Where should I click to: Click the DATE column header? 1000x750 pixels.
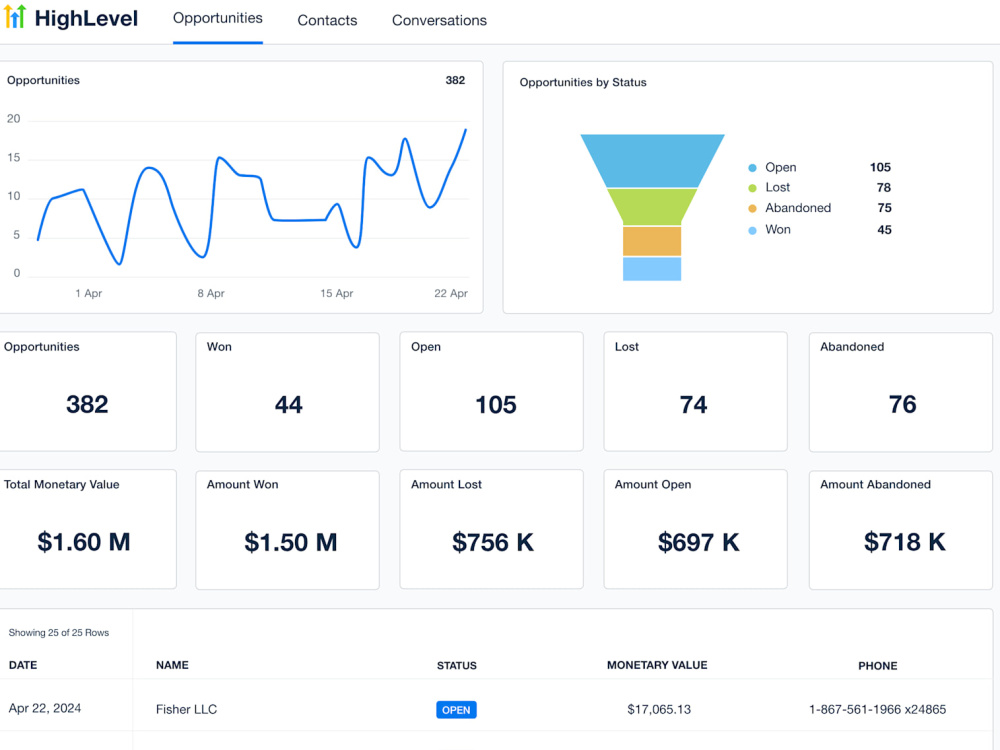tap(23, 665)
